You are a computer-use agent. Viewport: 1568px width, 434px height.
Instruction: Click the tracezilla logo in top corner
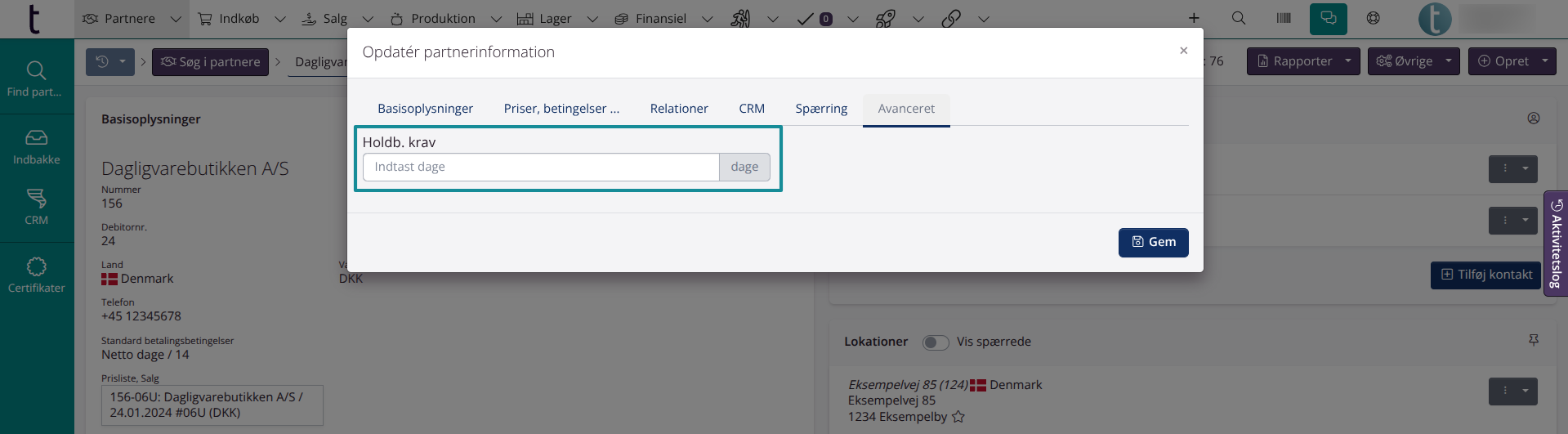[34, 19]
